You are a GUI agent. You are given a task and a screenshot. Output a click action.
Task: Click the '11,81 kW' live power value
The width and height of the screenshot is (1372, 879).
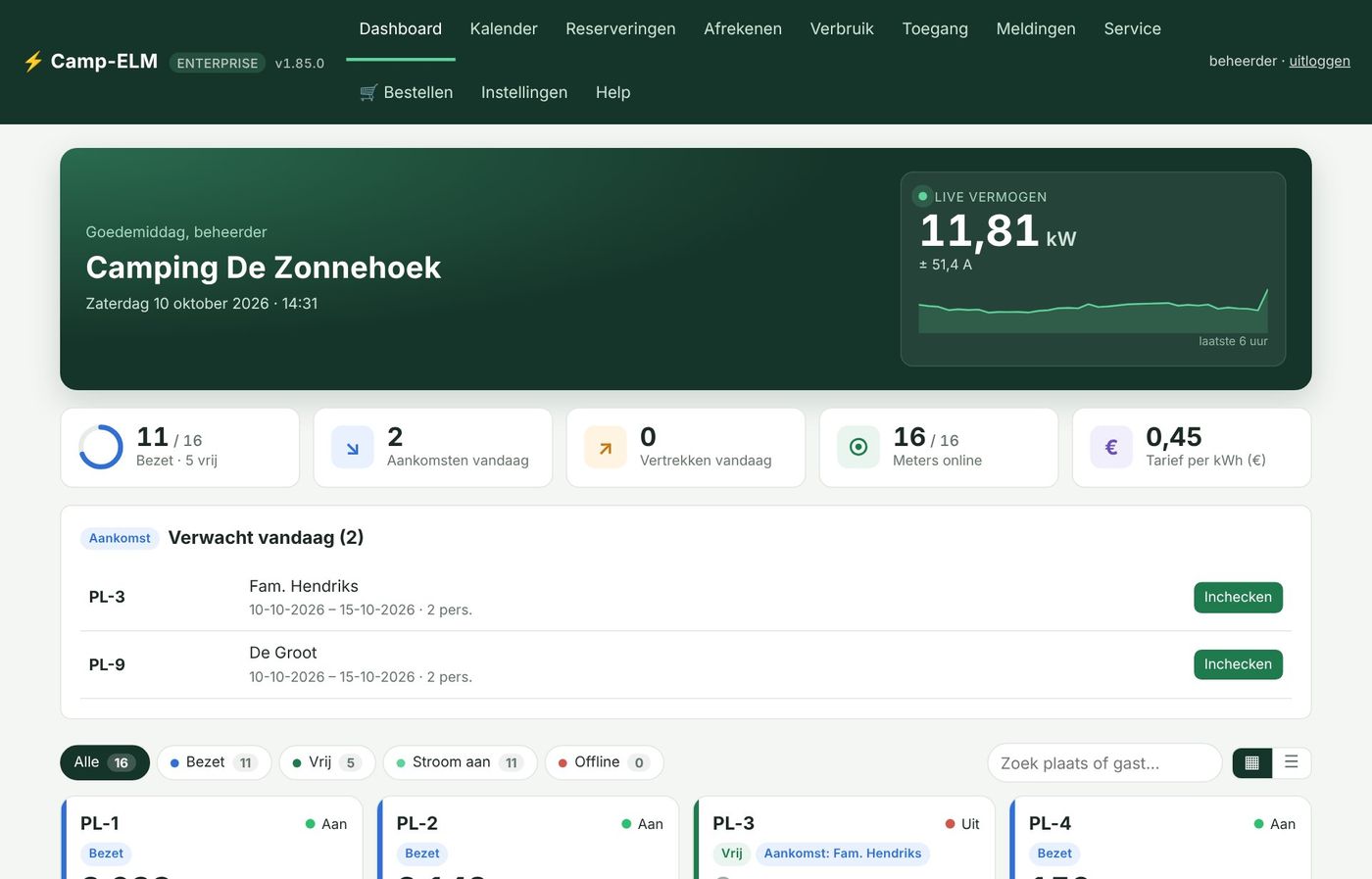click(x=998, y=231)
